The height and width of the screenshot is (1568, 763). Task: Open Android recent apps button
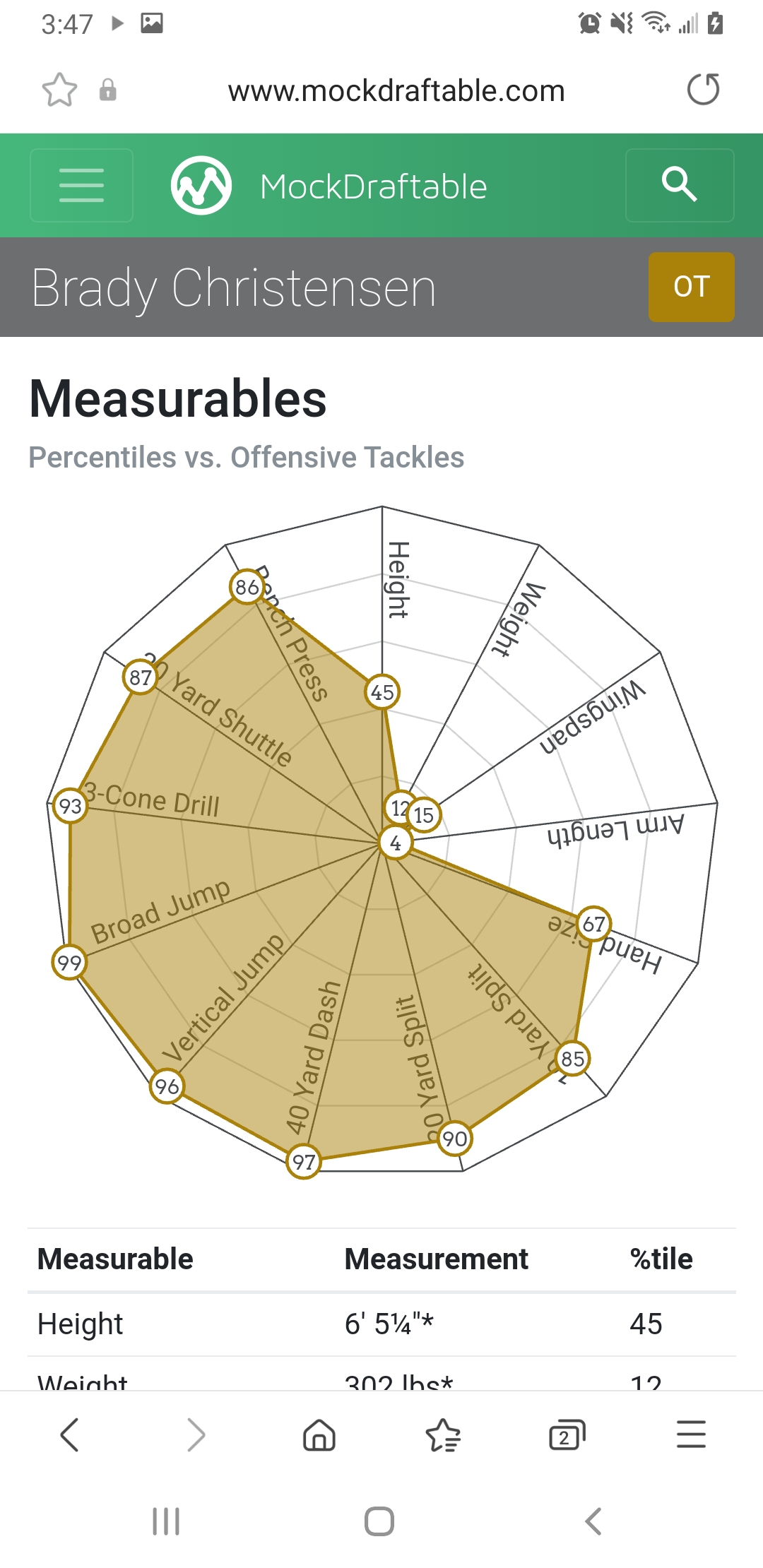(x=167, y=1521)
